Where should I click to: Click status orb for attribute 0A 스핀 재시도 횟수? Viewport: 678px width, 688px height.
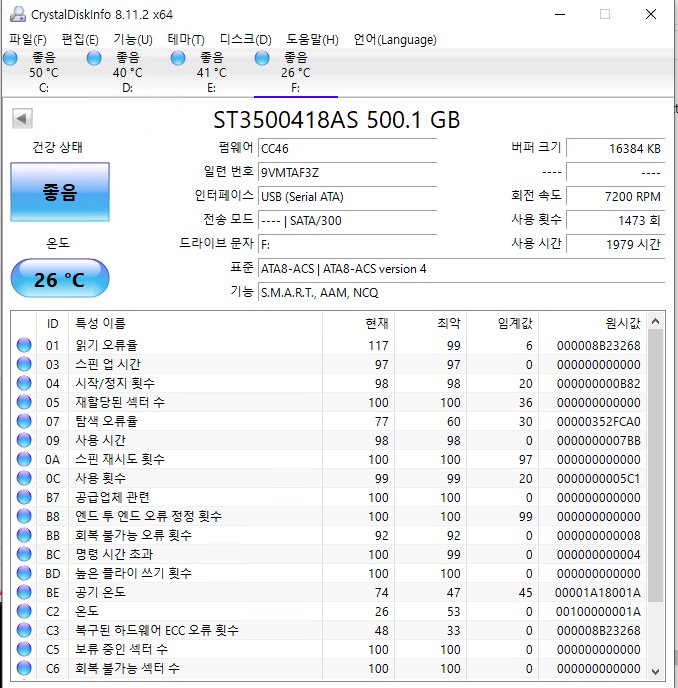pyautogui.click(x=24, y=459)
